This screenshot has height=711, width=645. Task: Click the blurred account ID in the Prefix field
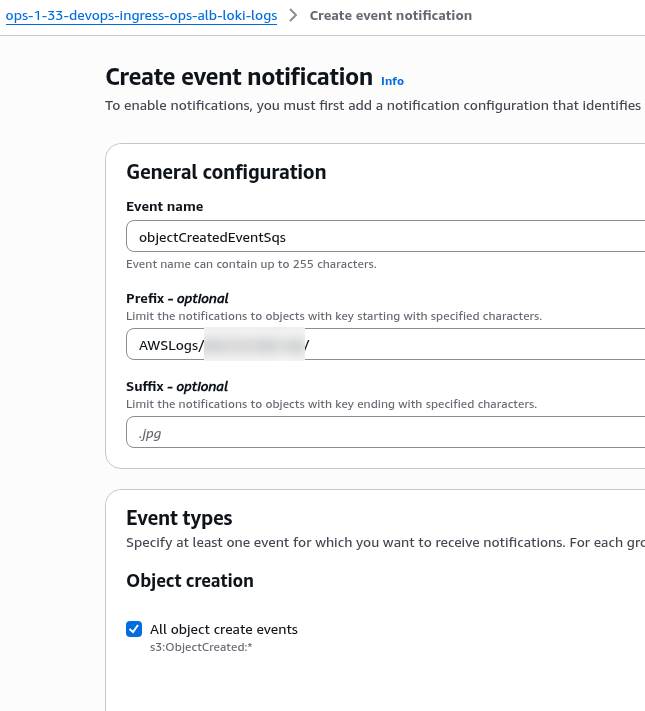[x=254, y=346]
